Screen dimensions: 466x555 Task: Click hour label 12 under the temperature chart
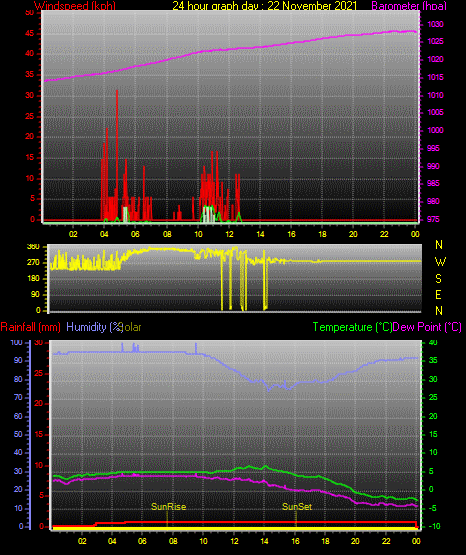[234, 541]
